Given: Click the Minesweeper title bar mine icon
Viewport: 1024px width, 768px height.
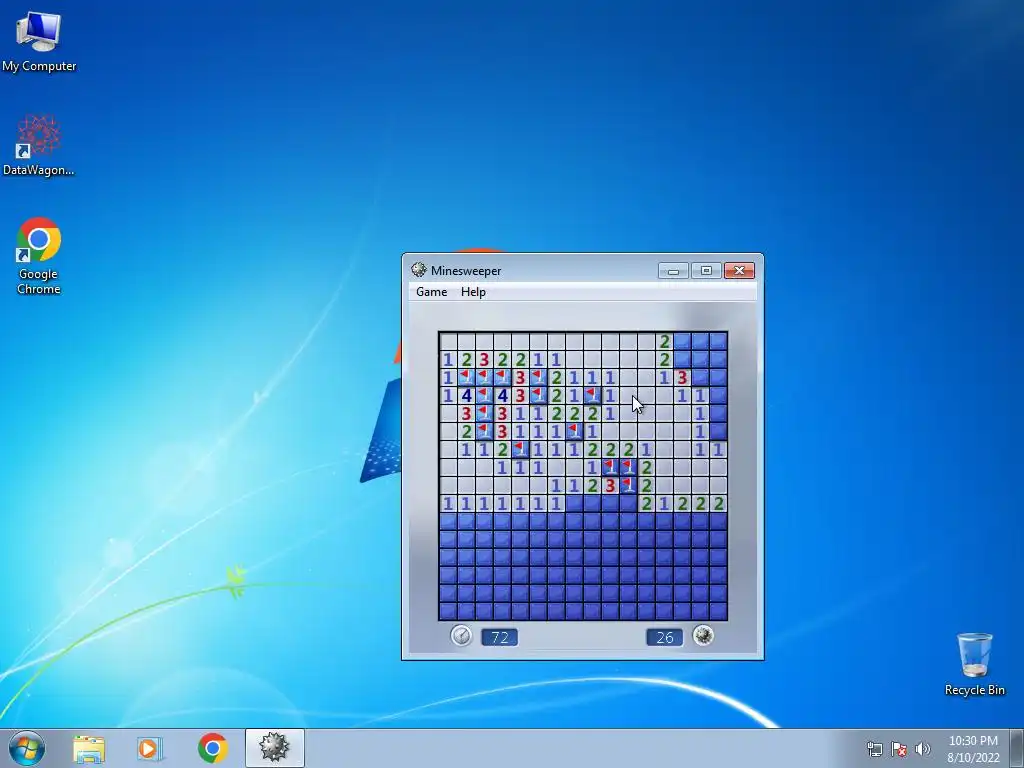Looking at the screenshot, I should pyautogui.click(x=419, y=270).
